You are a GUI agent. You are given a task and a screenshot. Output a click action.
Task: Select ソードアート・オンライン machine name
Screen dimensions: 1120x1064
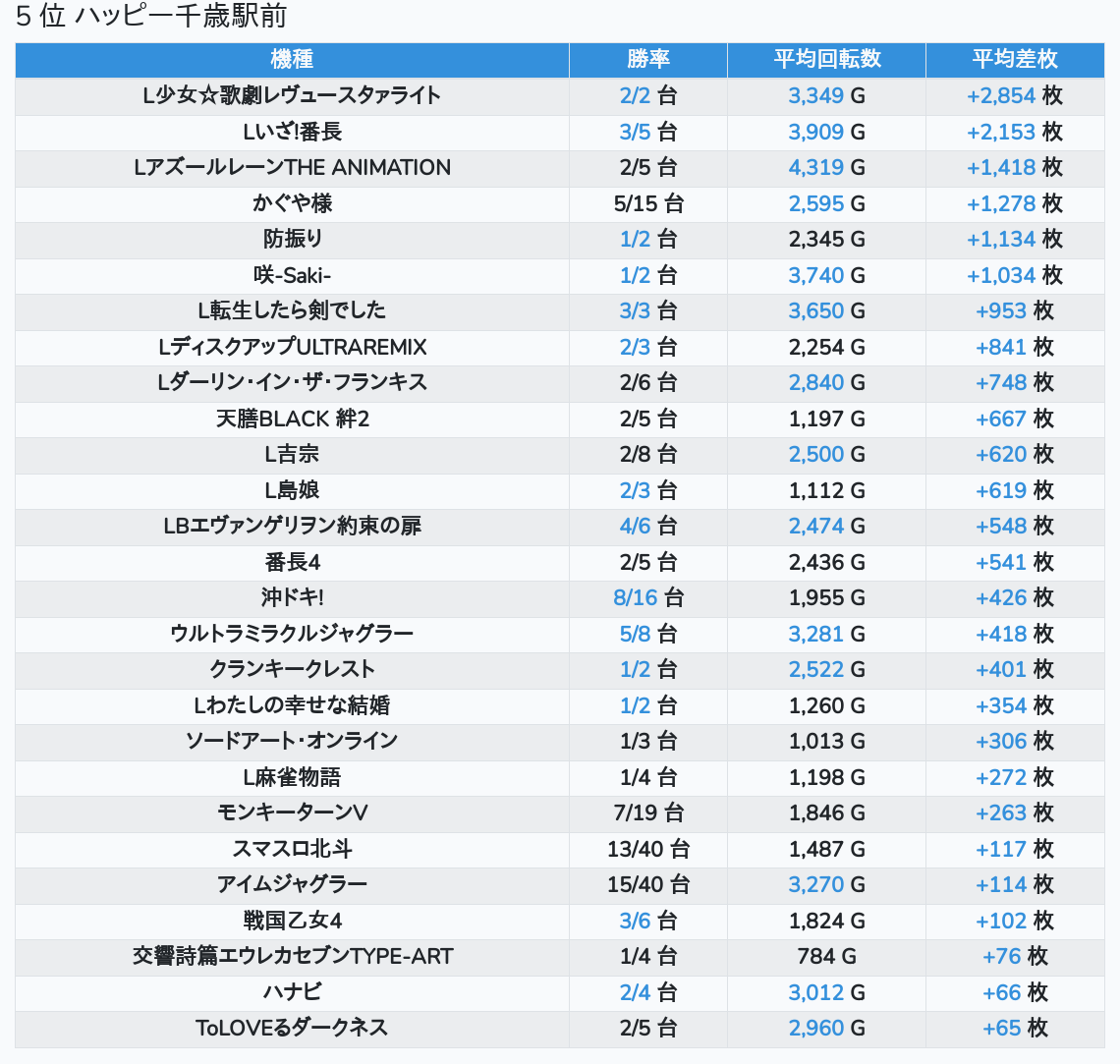[292, 742]
